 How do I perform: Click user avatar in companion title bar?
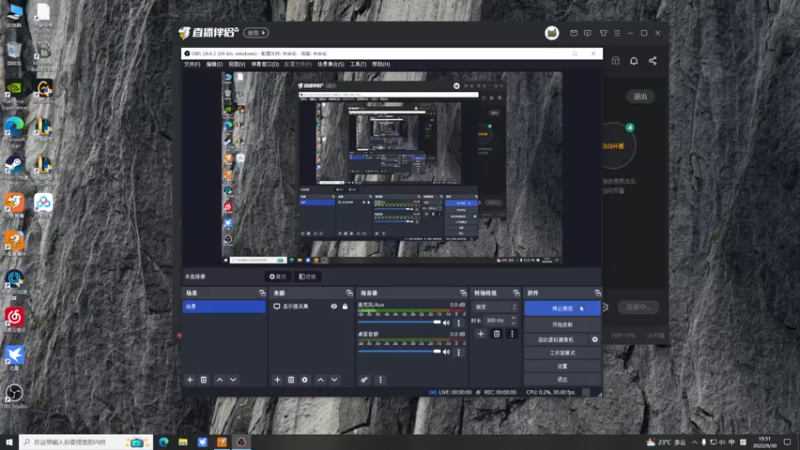point(552,33)
